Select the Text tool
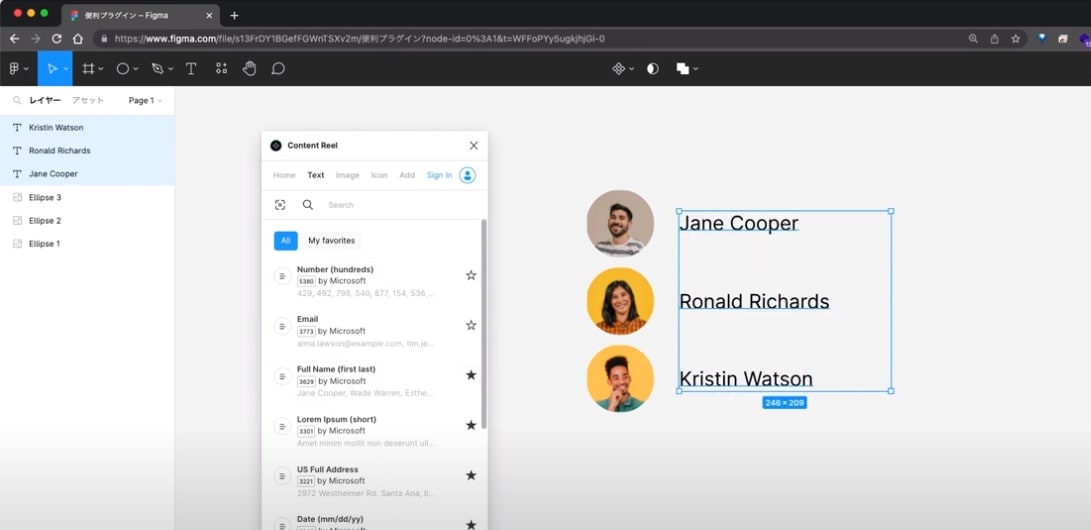Screen dimensions: 1091x530 point(191,68)
